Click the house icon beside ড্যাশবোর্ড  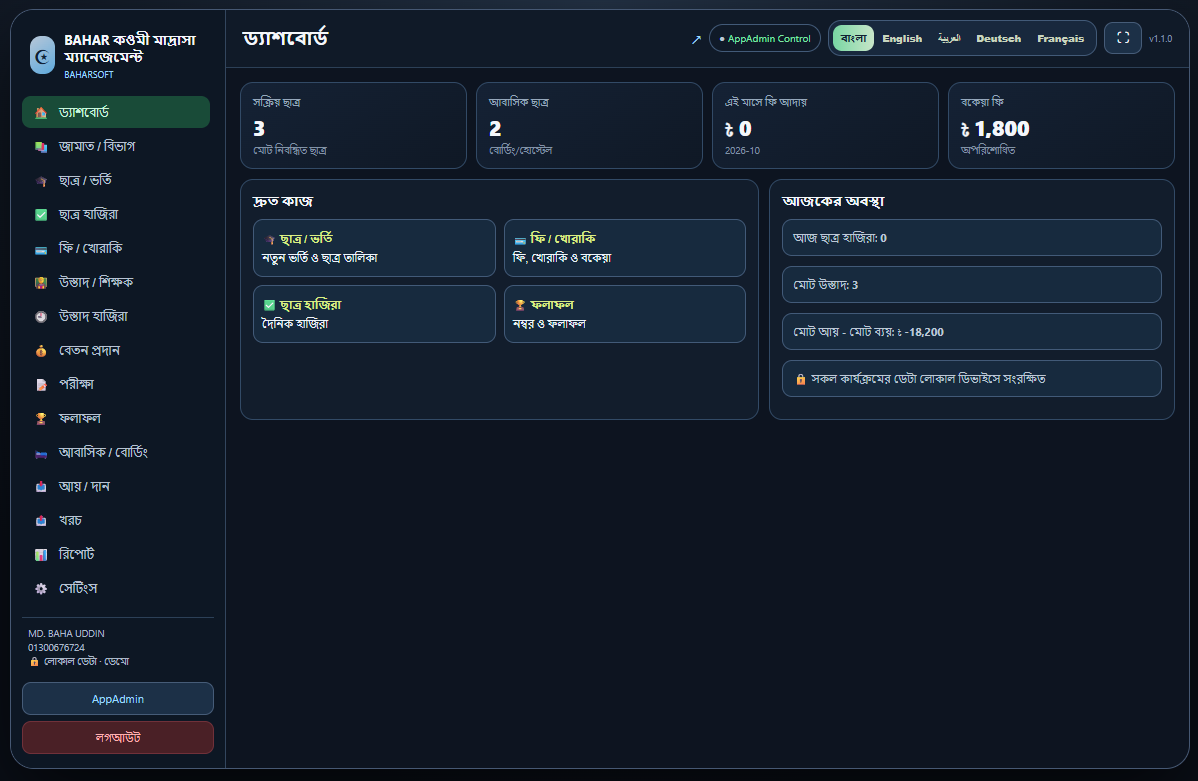tap(41, 112)
